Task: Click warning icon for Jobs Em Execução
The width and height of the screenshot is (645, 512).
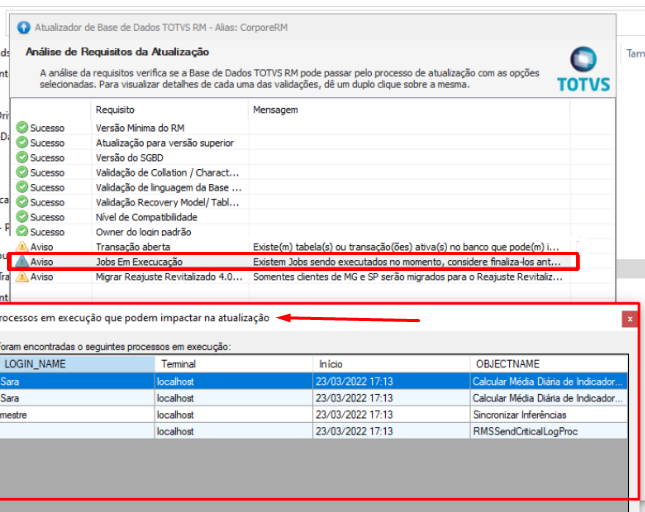Action: [x=22, y=262]
